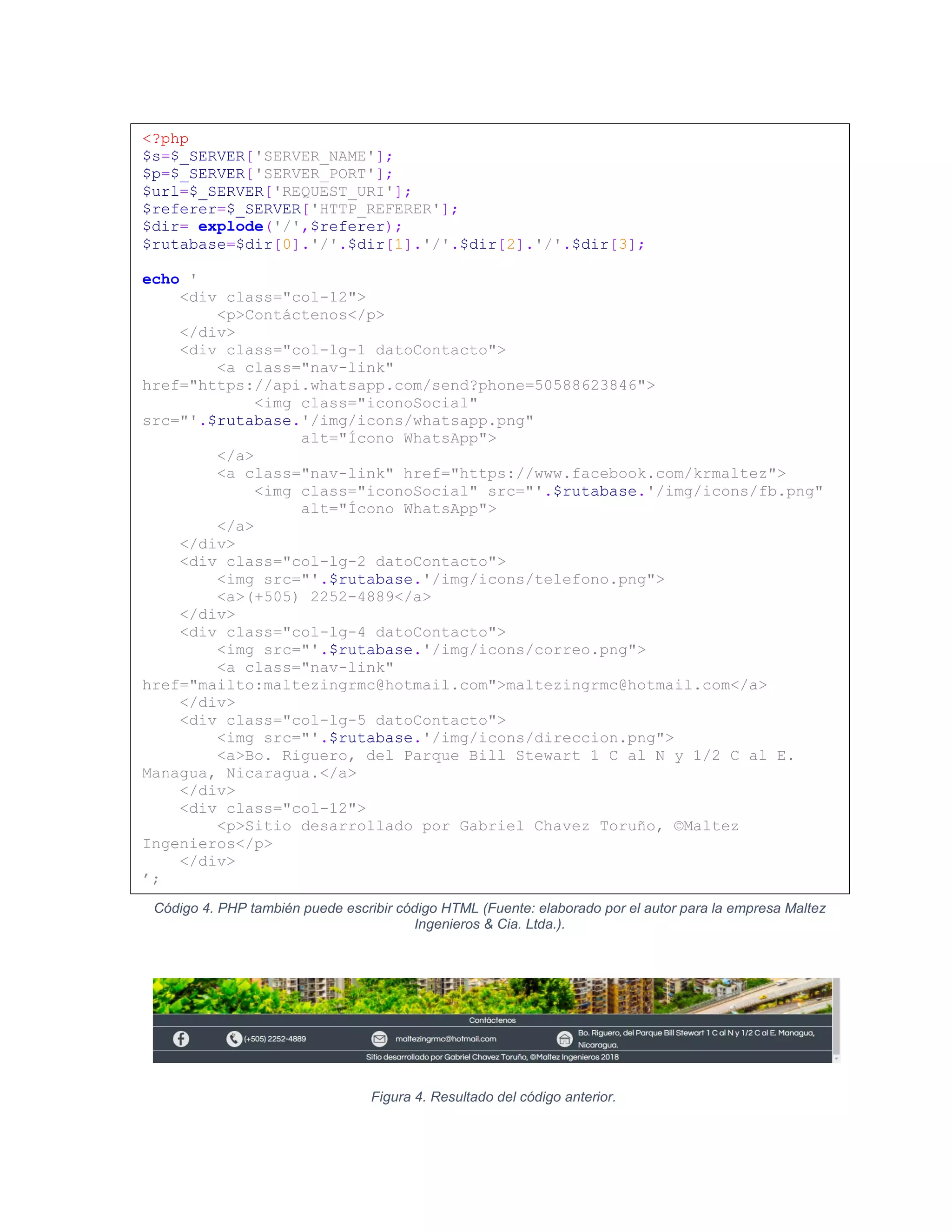Click the Bo. Riguero address text in the figure
This screenshot has width=952, height=1232.
pos(696,1039)
